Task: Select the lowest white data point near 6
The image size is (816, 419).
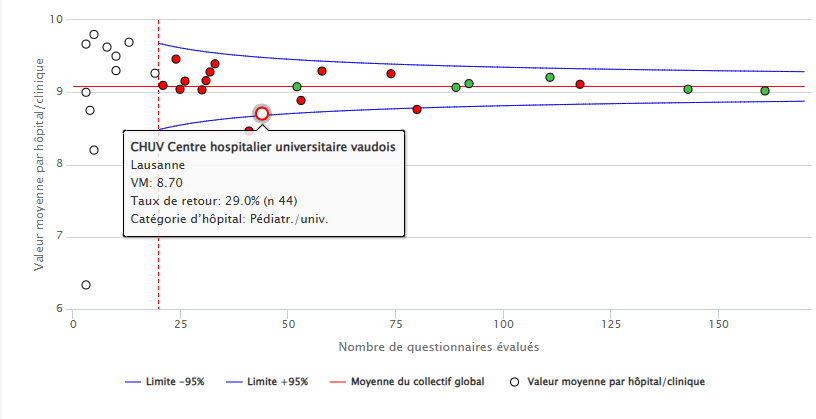Action: tap(86, 285)
